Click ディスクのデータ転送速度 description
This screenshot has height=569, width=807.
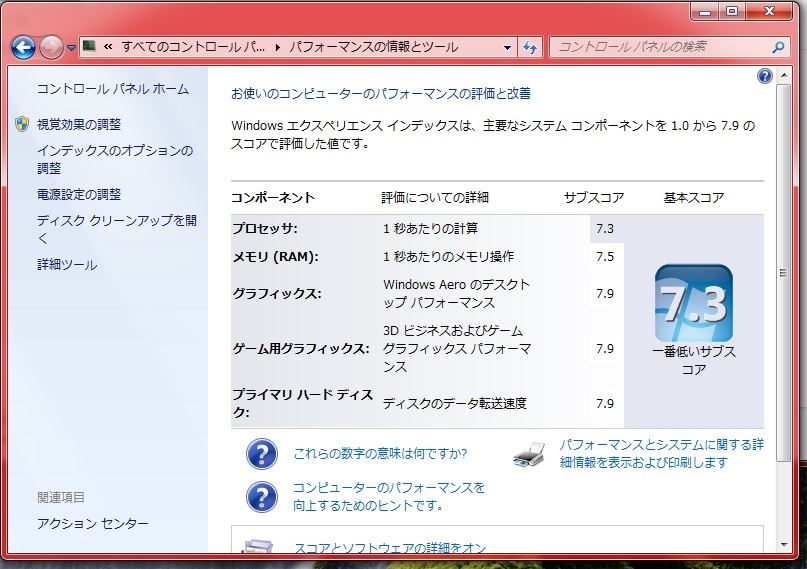click(454, 403)
